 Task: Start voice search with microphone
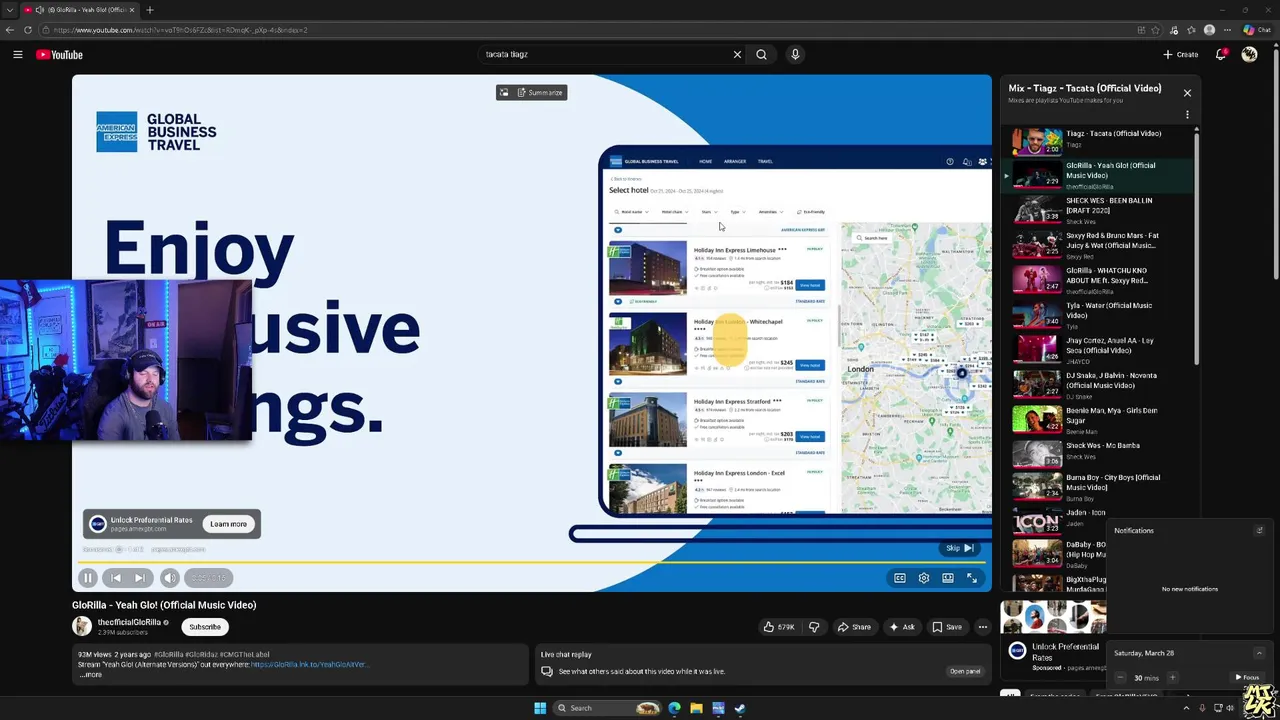(795, 55)
